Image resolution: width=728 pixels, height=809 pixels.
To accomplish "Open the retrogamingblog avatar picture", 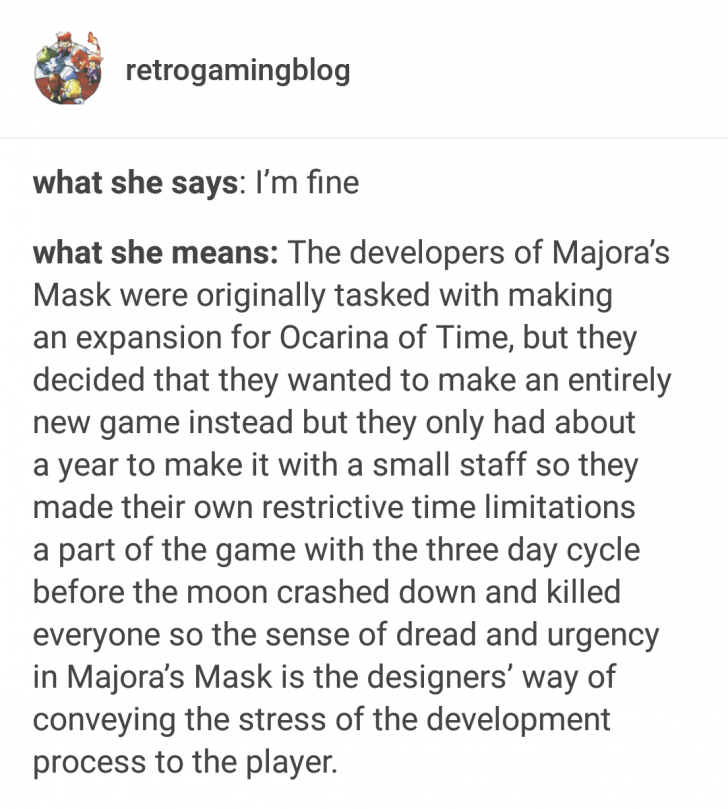I will point(68,69).
